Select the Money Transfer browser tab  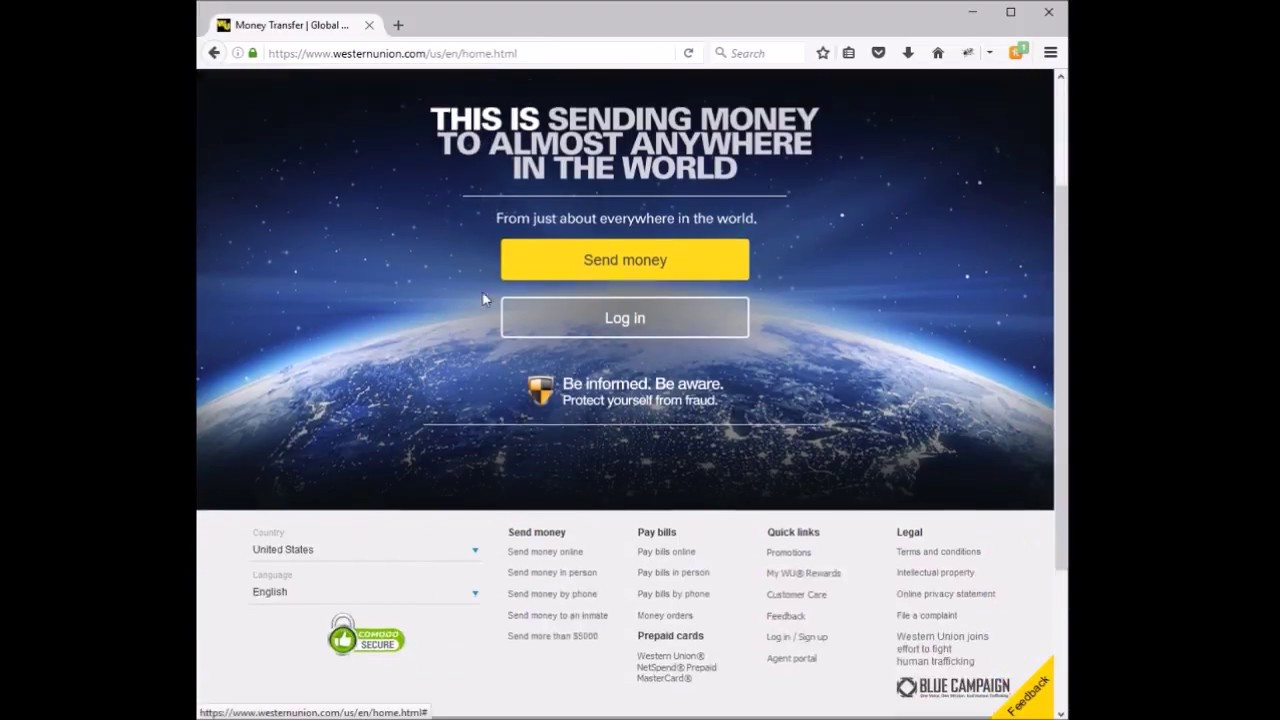click(x=295, y=25)
